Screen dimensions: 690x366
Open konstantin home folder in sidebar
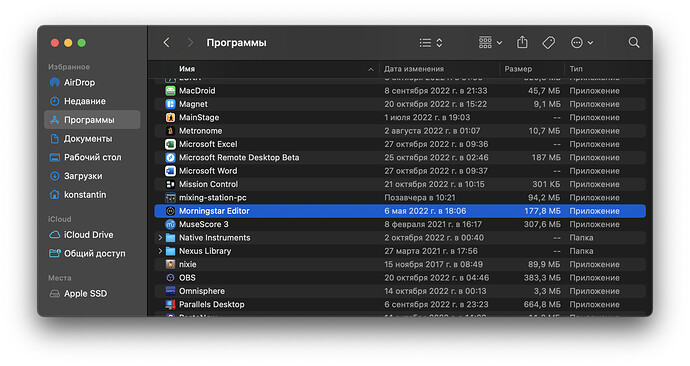92,194
